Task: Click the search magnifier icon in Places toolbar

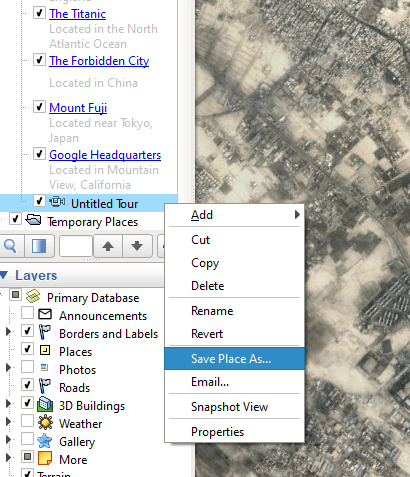Action: point(10,246)
